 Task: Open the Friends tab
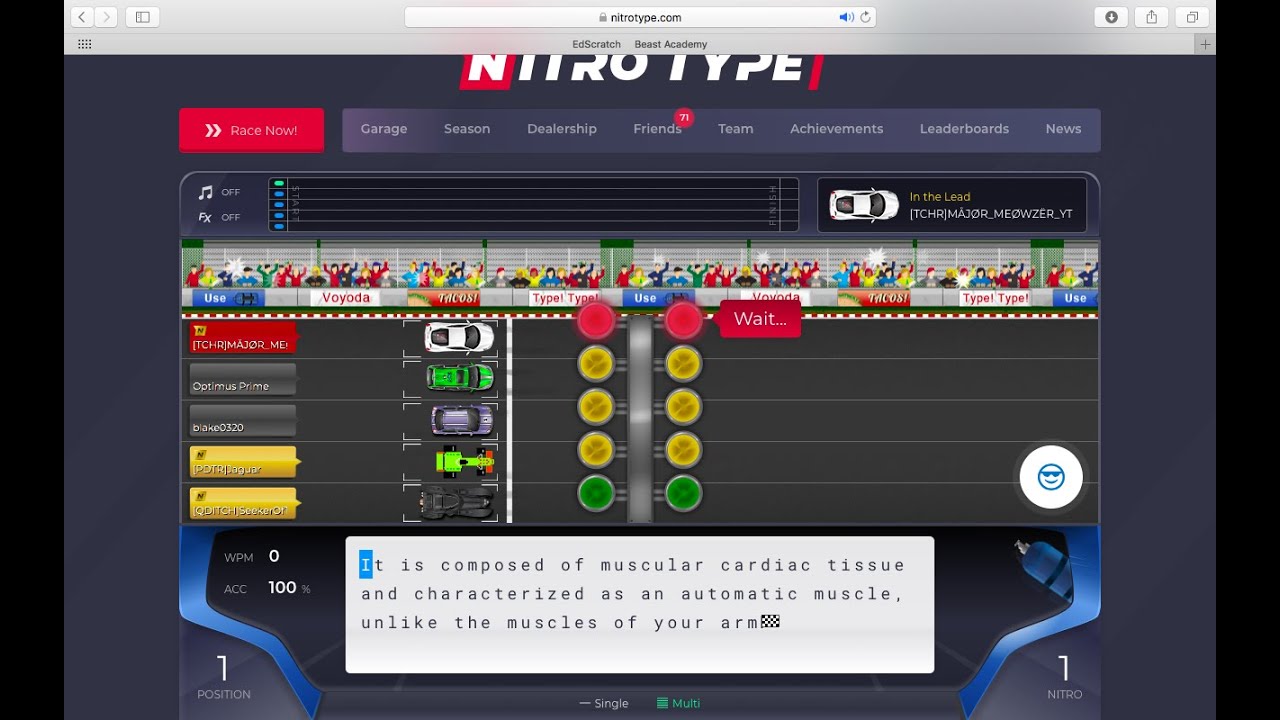[x=657, y=129]
